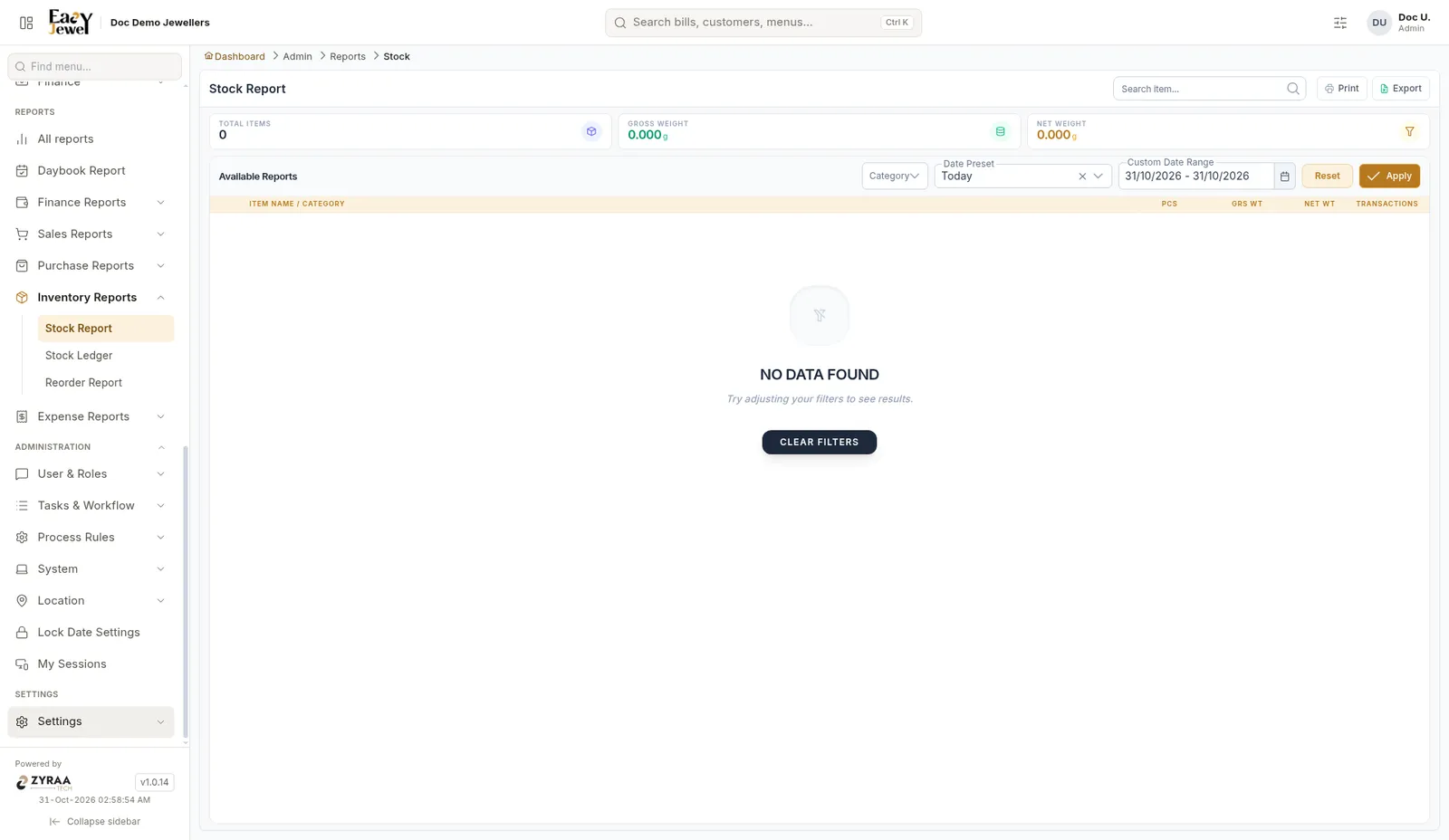Open My Sessions page

(91, 664)
